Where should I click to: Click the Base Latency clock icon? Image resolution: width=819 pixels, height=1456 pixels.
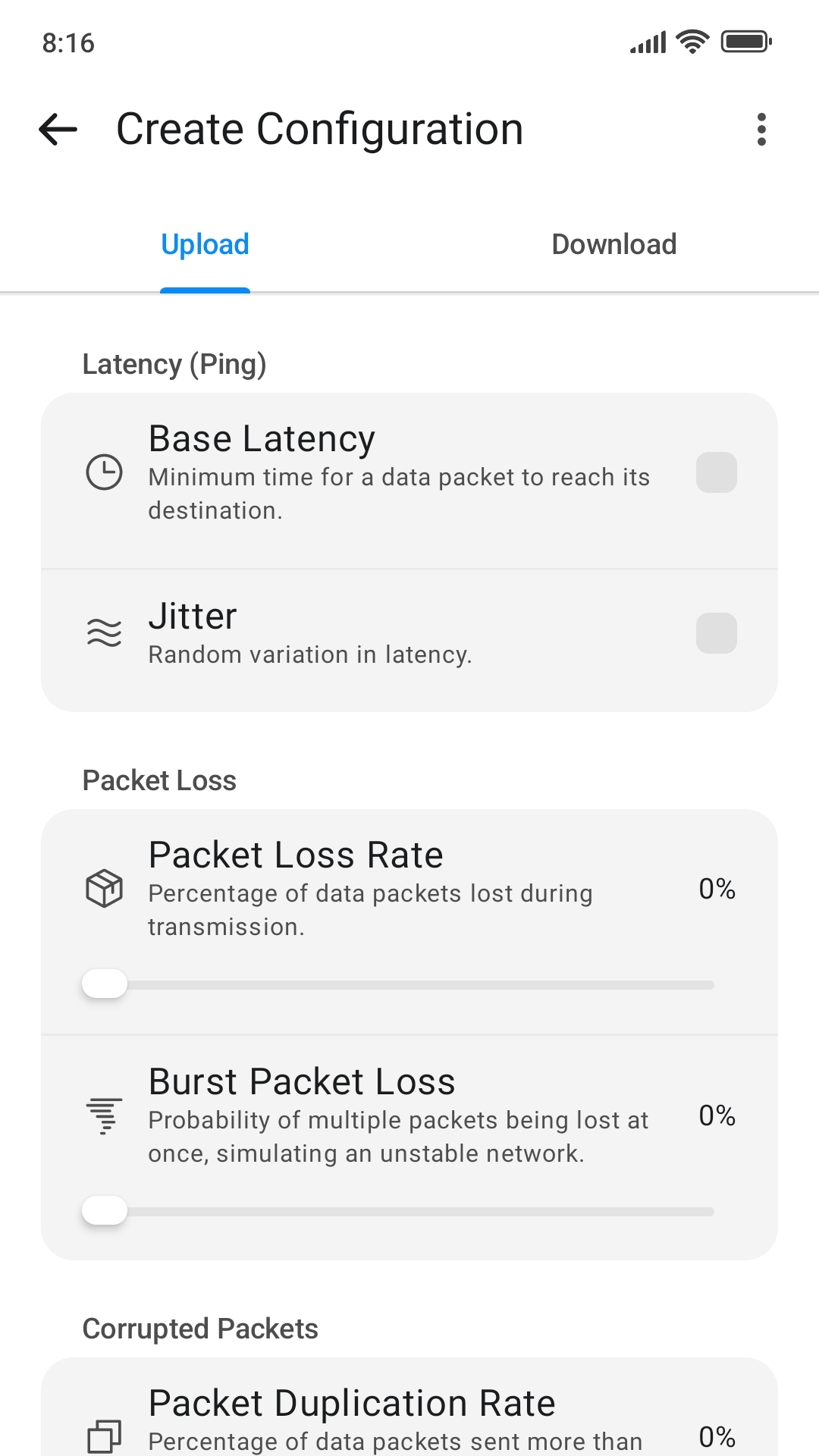click(104, 472)
